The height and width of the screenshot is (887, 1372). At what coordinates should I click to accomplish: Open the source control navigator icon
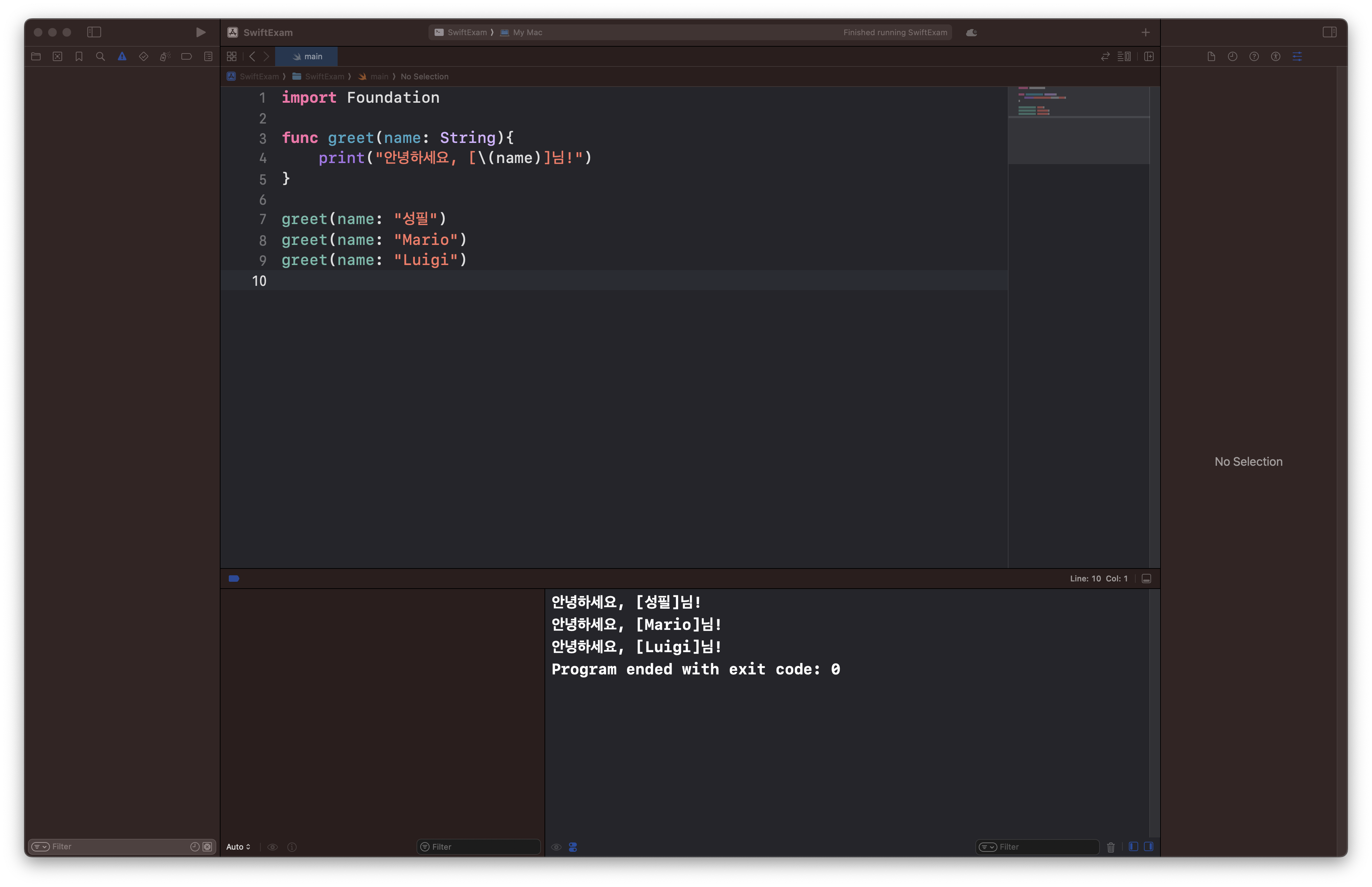pos(57,56)
